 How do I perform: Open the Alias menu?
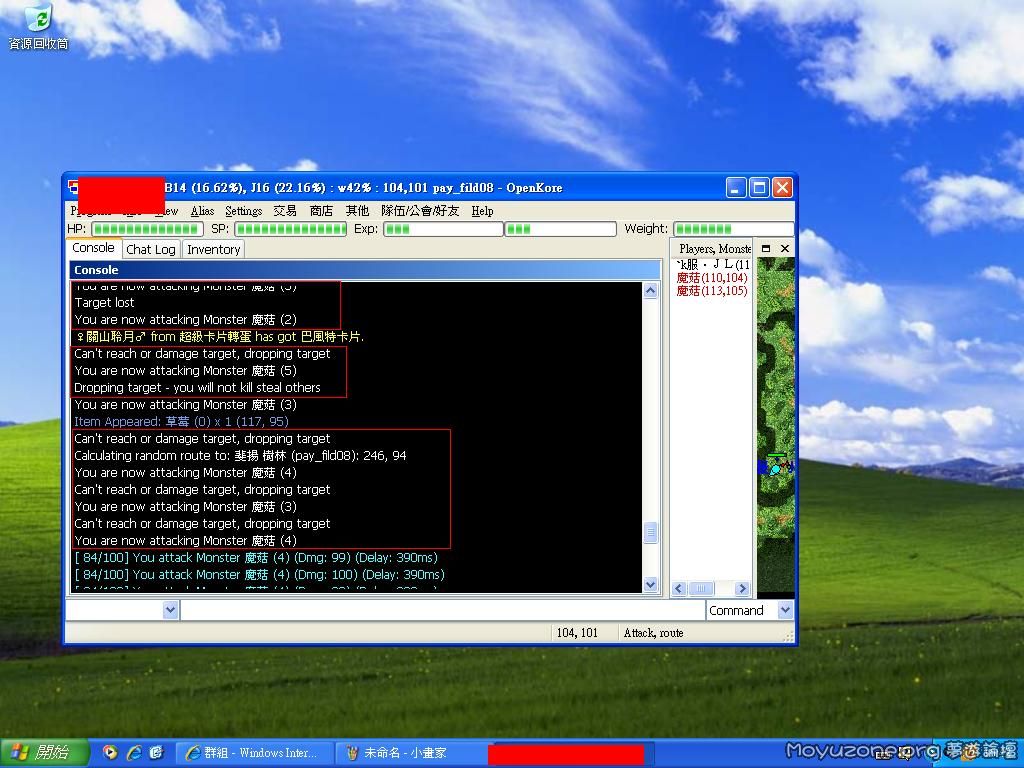202,211
